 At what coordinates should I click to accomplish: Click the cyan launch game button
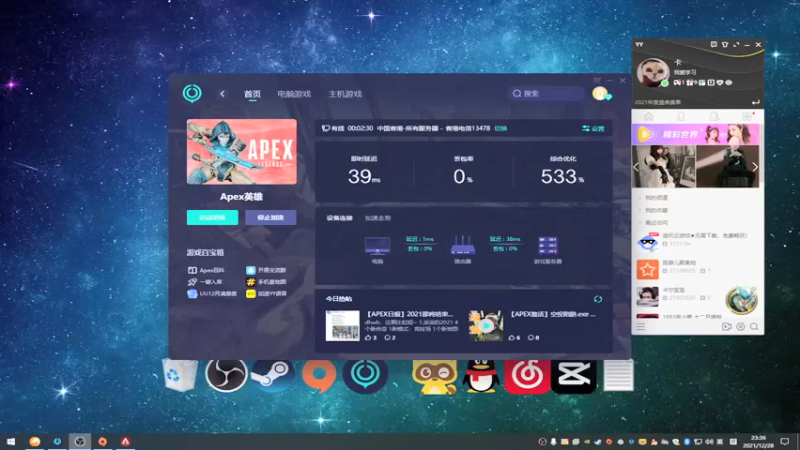[212, 217]
